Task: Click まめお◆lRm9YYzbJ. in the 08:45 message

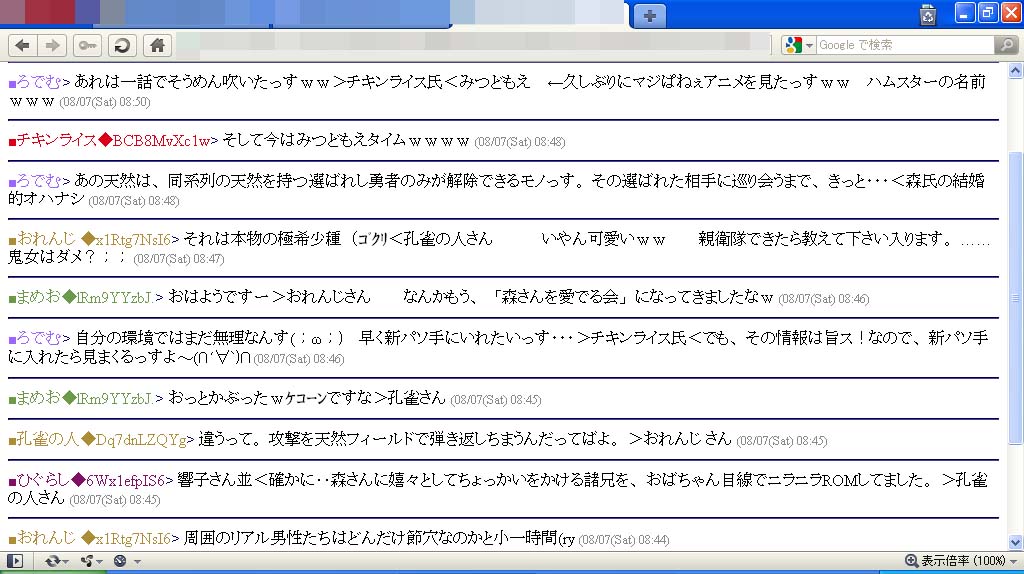Action: point(85,398)
